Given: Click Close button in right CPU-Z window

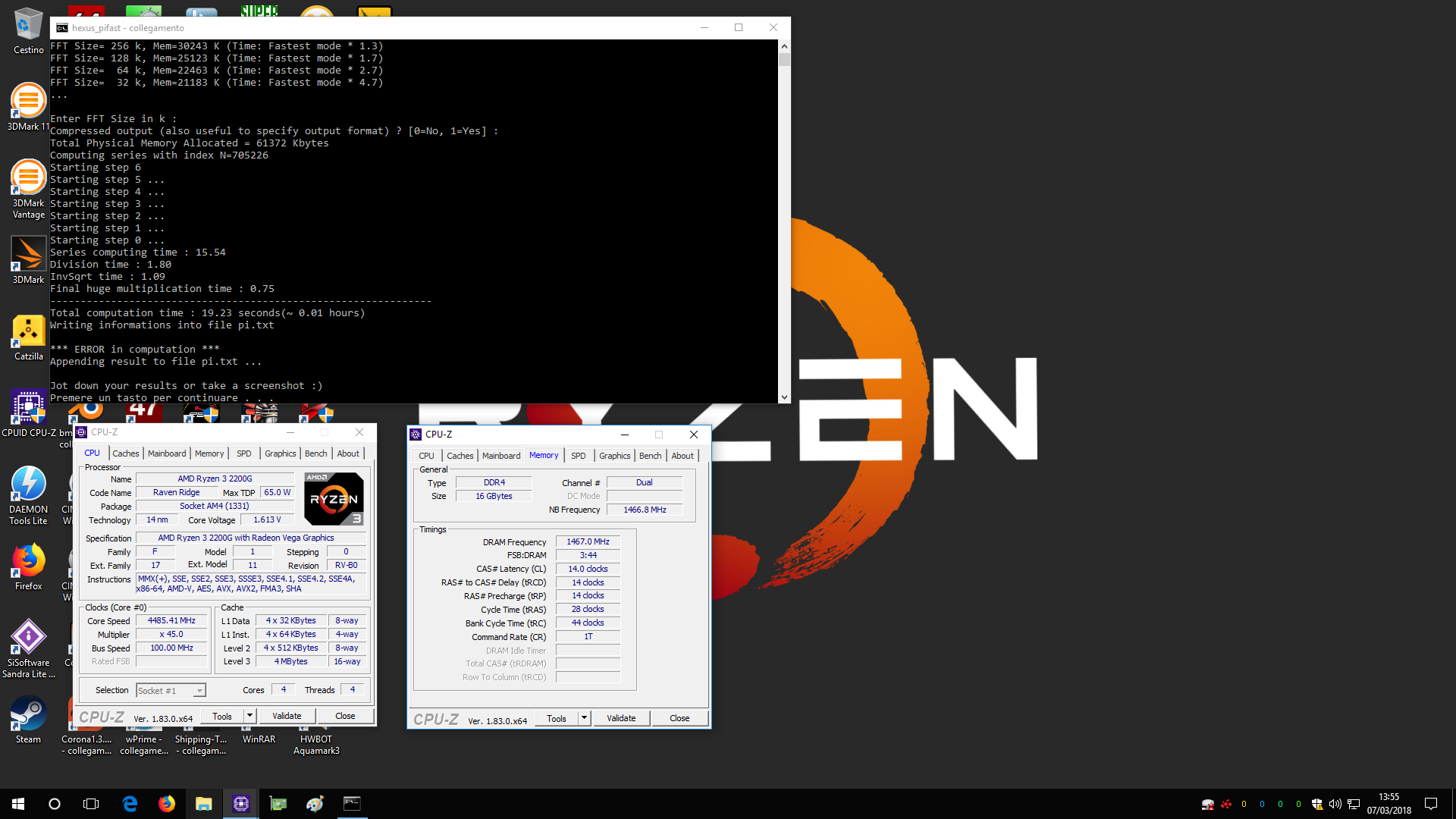Looking at the screenshot, I should [679, 718].
